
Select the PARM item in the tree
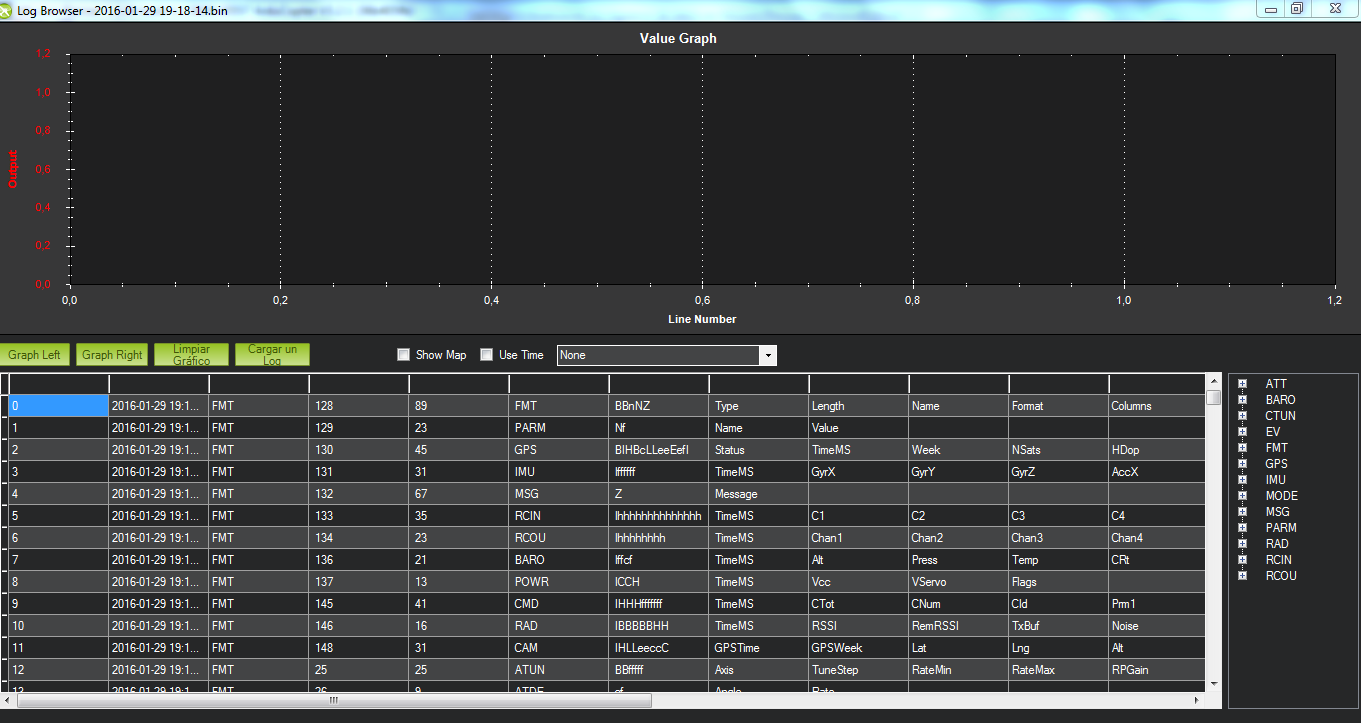(x=1280, y=528)
